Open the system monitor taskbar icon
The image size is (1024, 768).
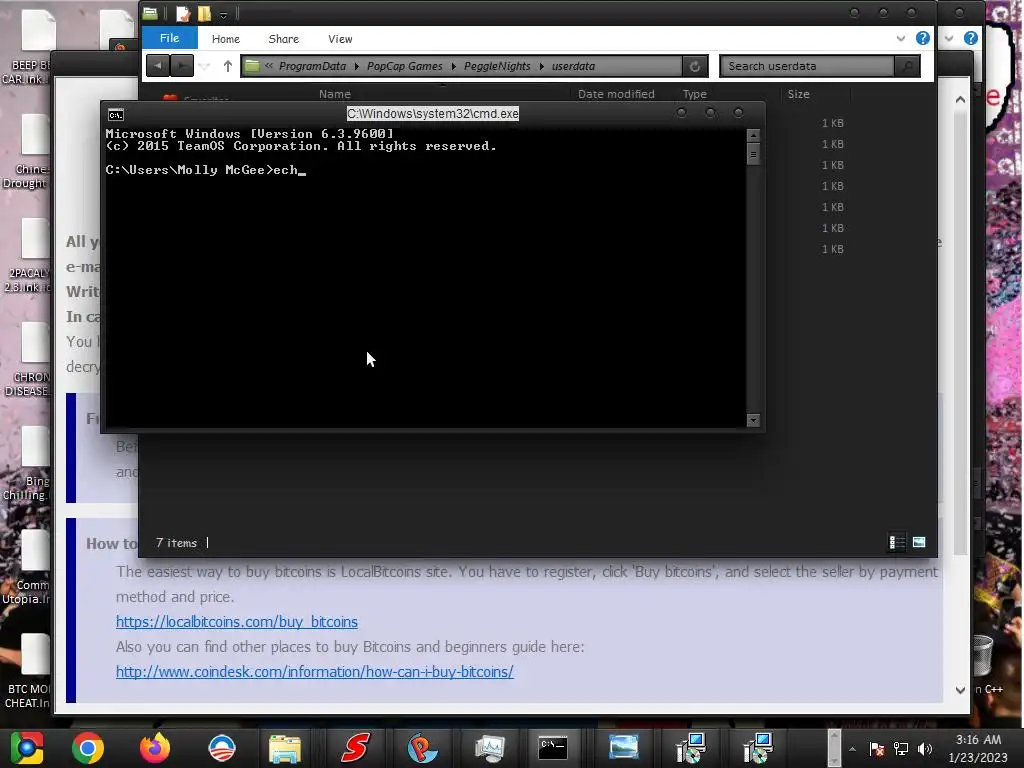point(490,748)
